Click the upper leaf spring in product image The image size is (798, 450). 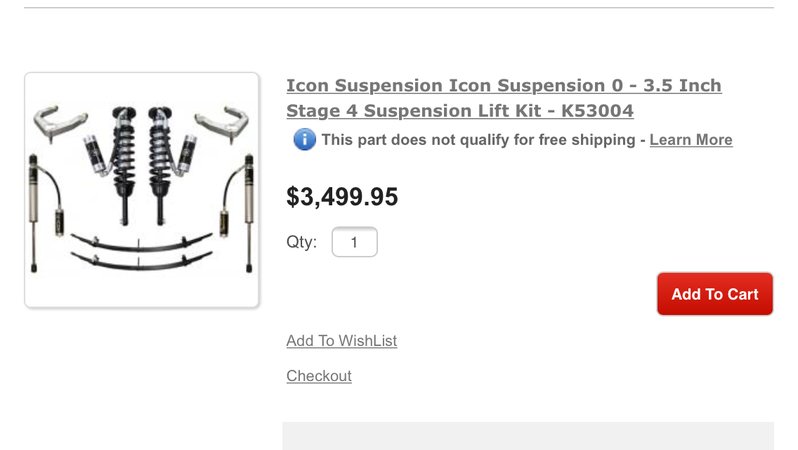pyautogui.click(x=141, y=243)
